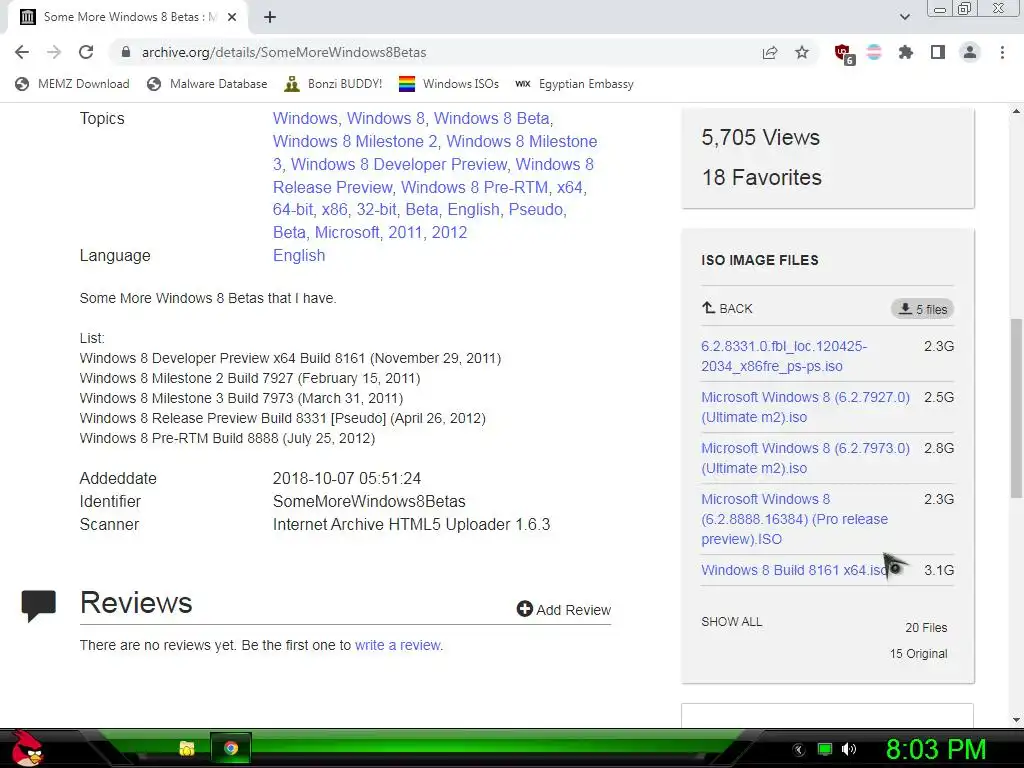
Task: Click the write a review link
Action: tap(398, 645)
